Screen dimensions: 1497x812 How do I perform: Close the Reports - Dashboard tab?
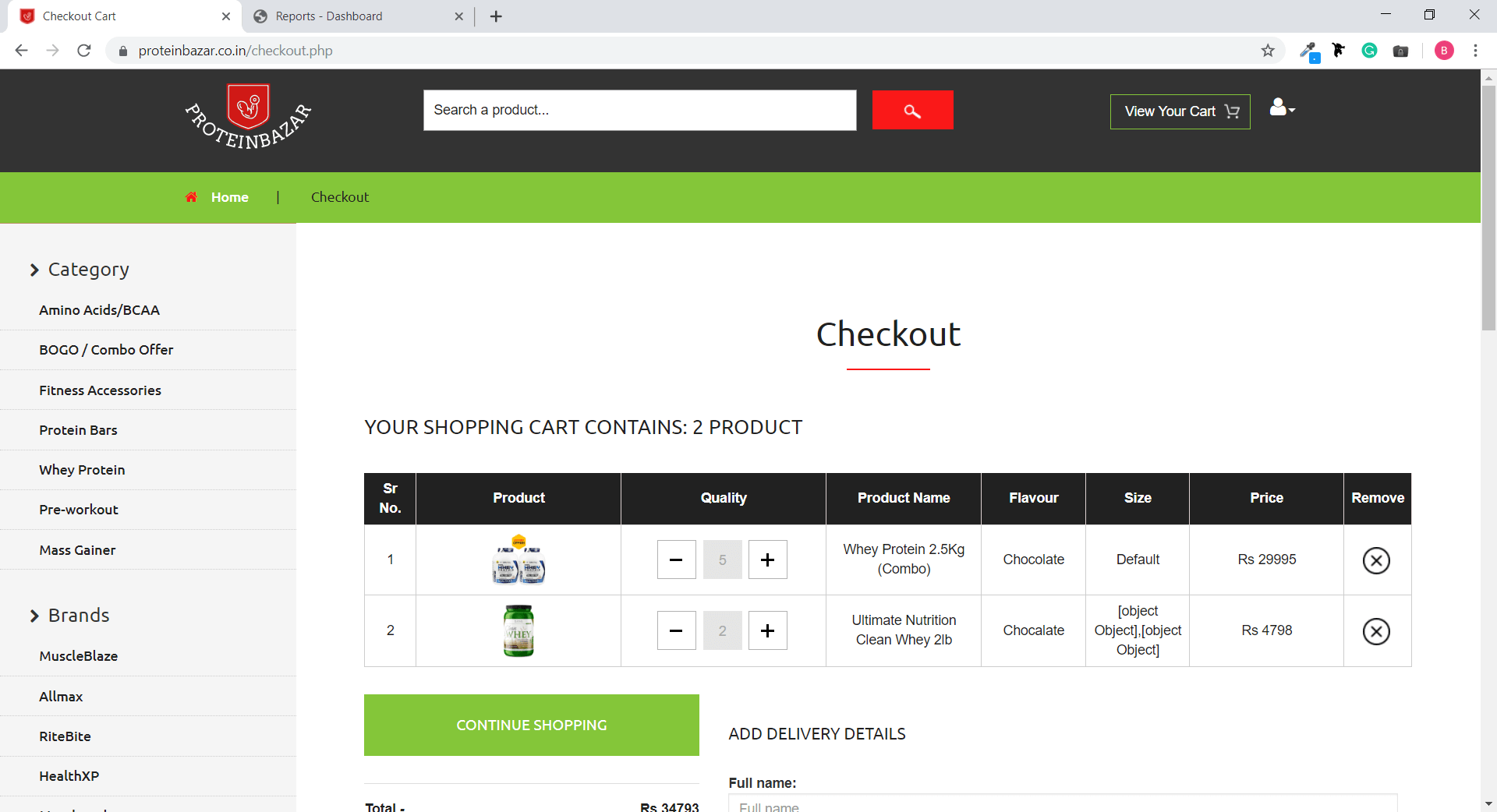coord(458,16)
